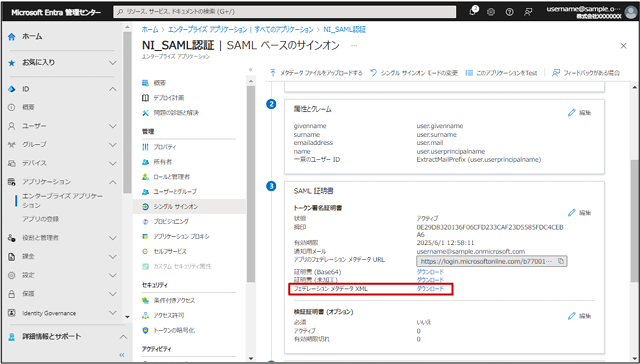
Task: Focus the top resource search box
Action: click(284, 12)
